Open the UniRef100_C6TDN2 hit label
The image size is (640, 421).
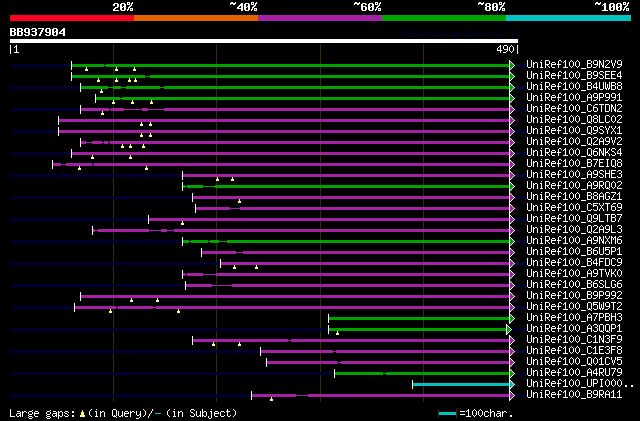(574, 108)
